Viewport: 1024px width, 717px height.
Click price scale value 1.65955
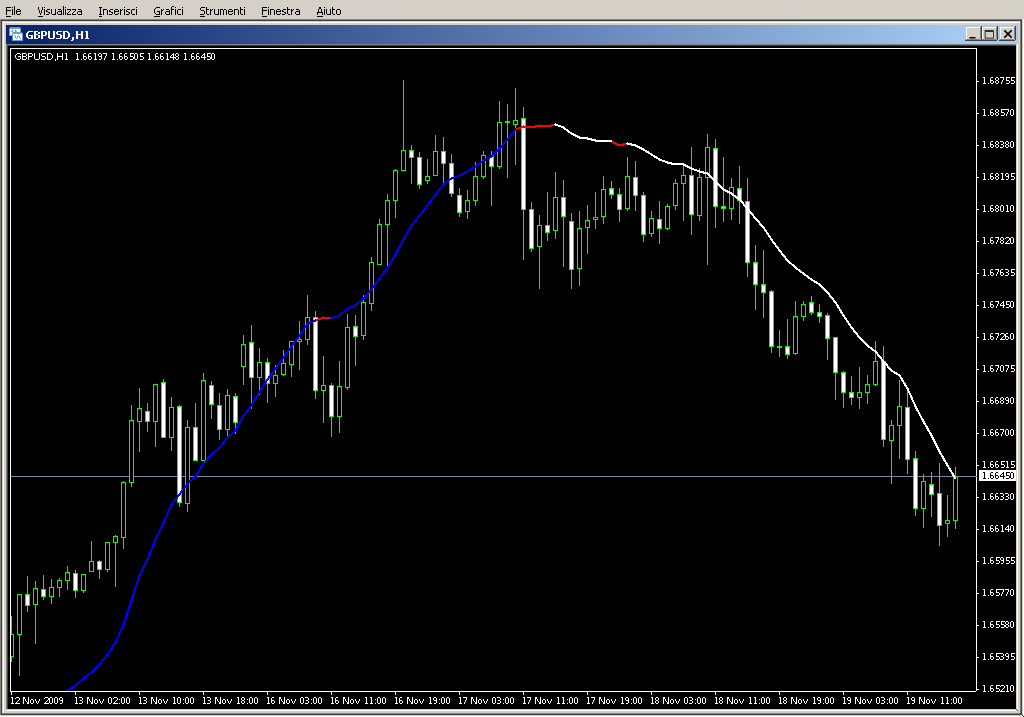pos(999,561)
